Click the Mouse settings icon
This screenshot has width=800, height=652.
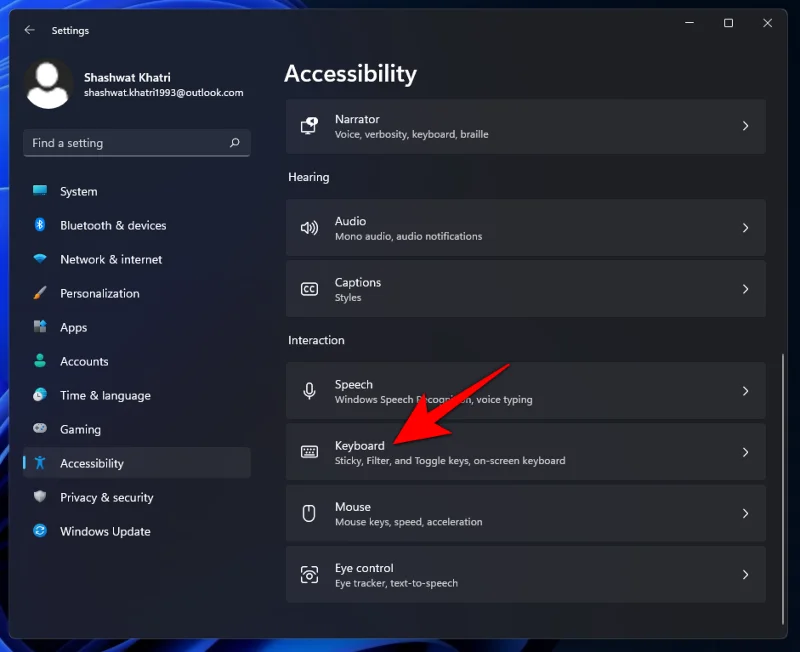coord(311,513)
